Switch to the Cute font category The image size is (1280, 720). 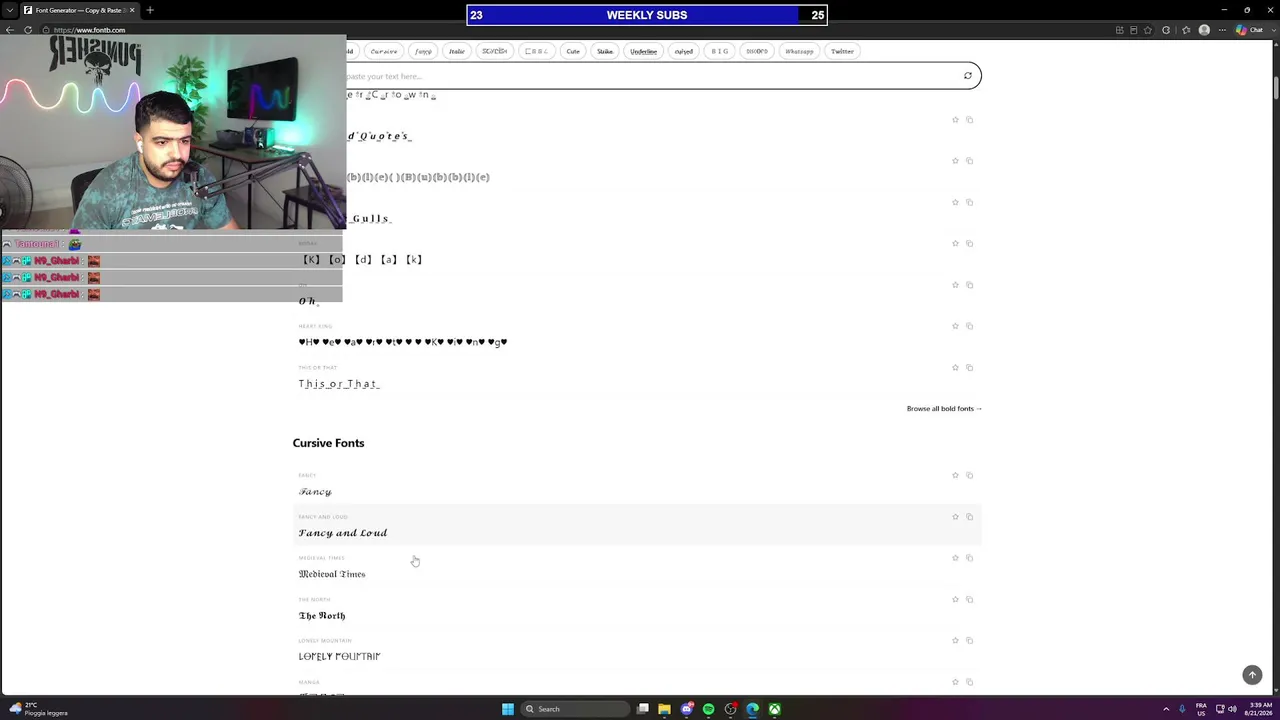pyautogui.click(x=573, y=51)
